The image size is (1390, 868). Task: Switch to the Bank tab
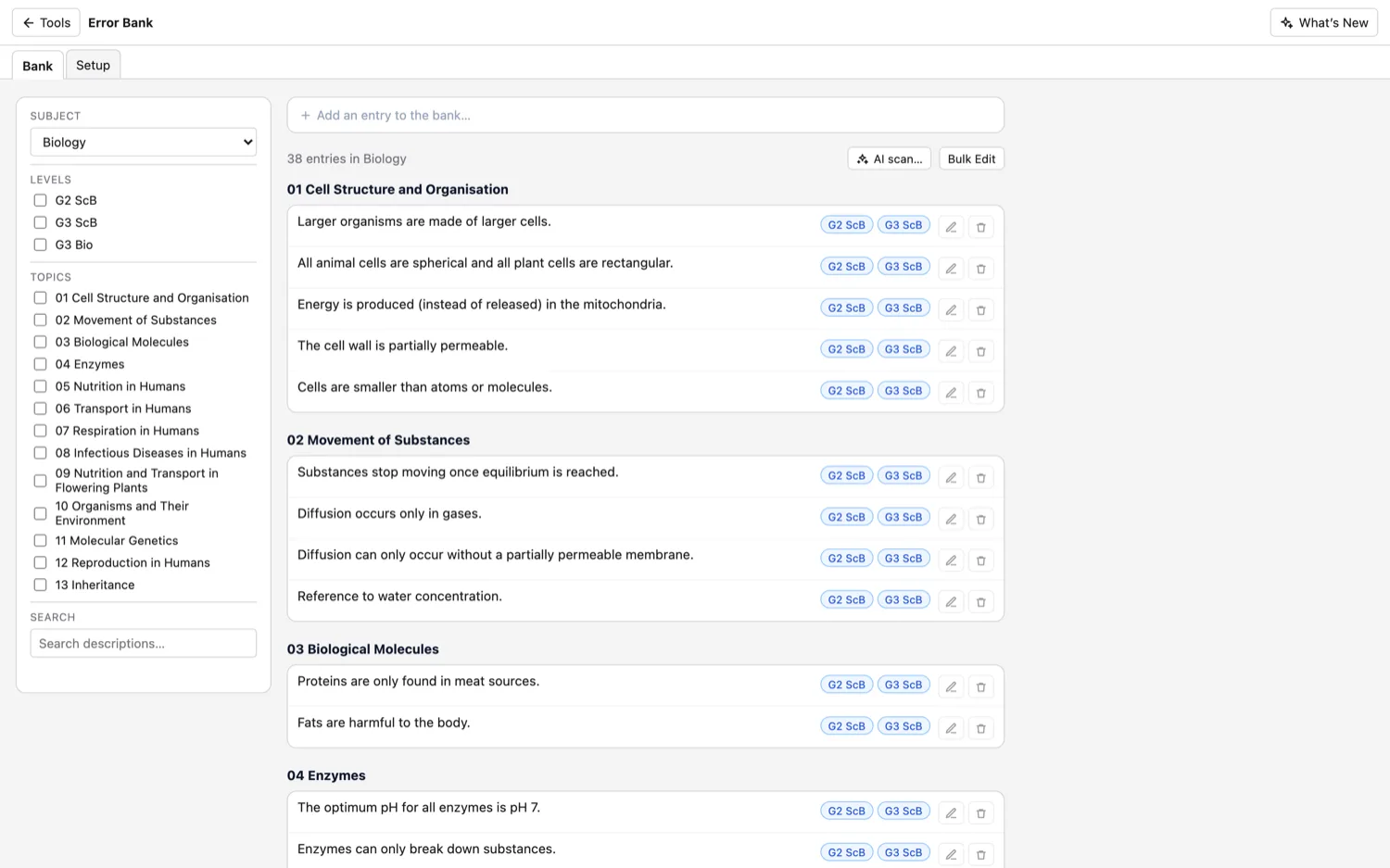[38, 66]
